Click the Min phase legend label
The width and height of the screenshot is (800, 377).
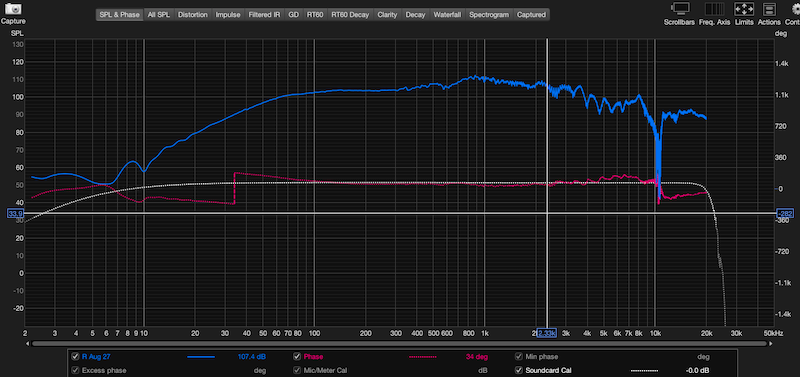[x=541, y=357]
